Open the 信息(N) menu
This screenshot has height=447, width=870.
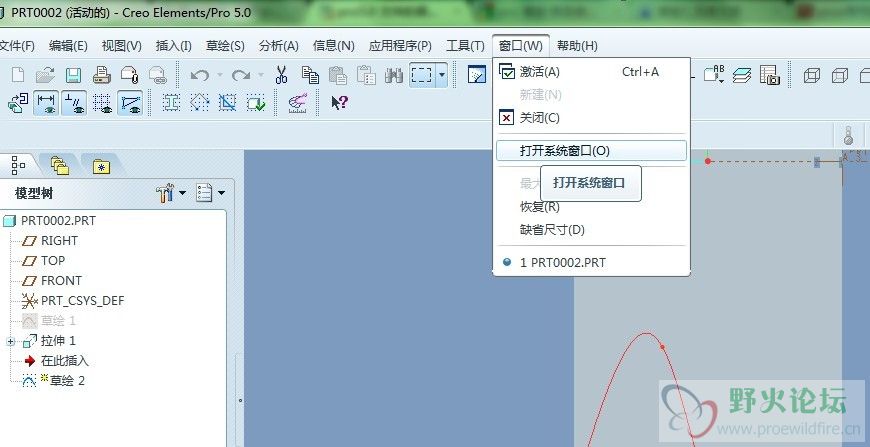333,46
